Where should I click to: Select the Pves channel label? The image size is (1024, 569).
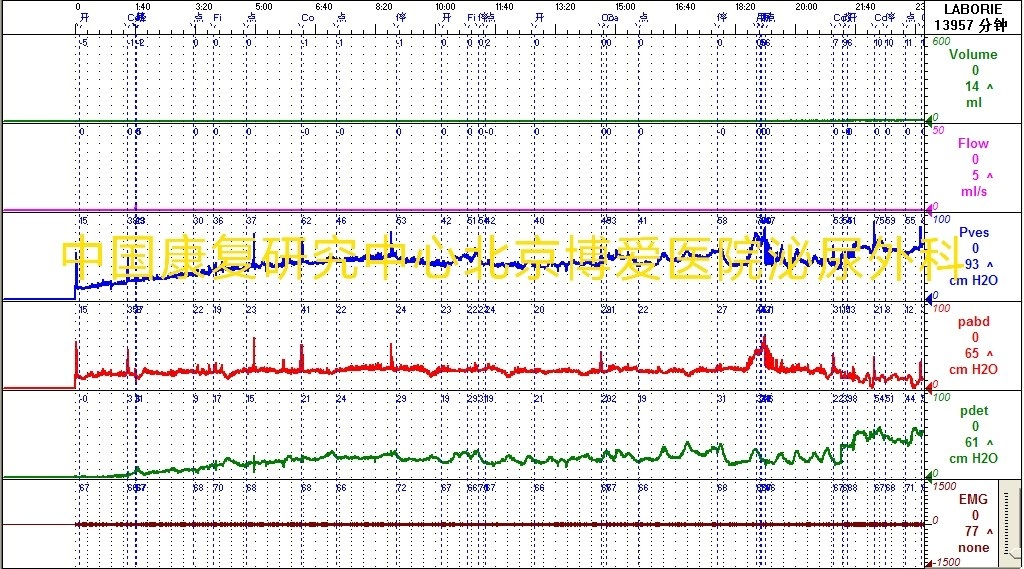point(973,232)
